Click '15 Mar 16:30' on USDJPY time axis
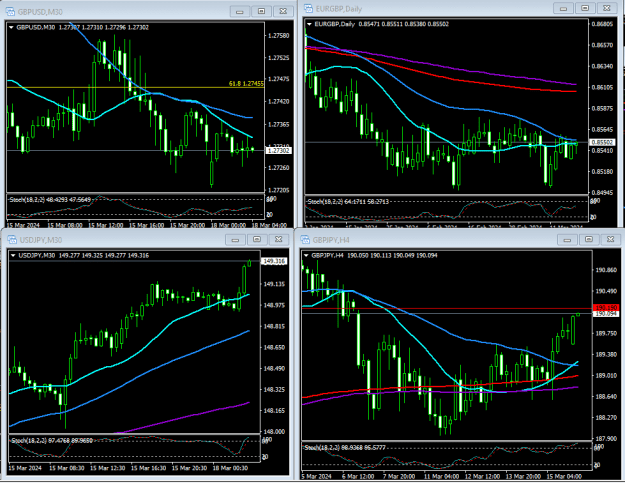Image resolution: width=625 pixels, height=483 pixels. [x=148, y=468]
